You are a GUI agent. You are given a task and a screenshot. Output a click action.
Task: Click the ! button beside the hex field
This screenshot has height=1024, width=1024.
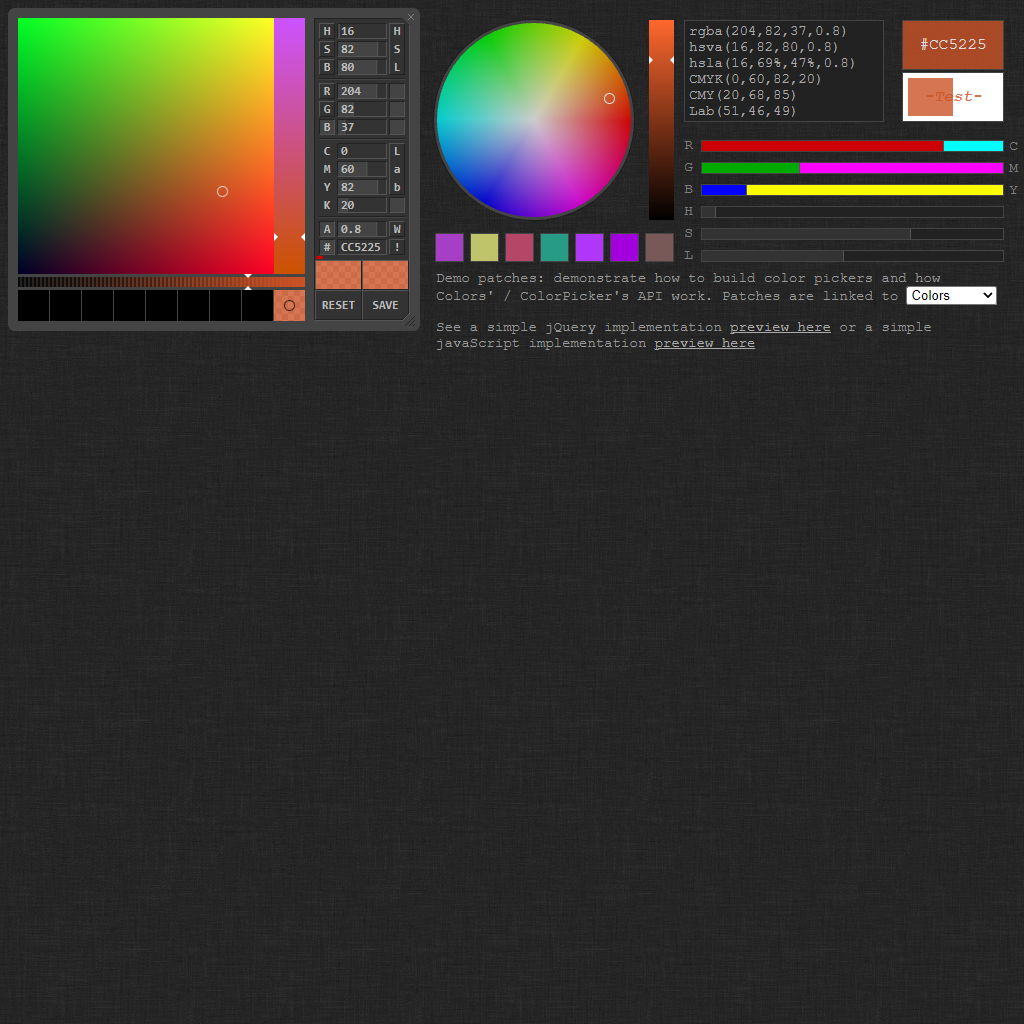coord(396,247)
